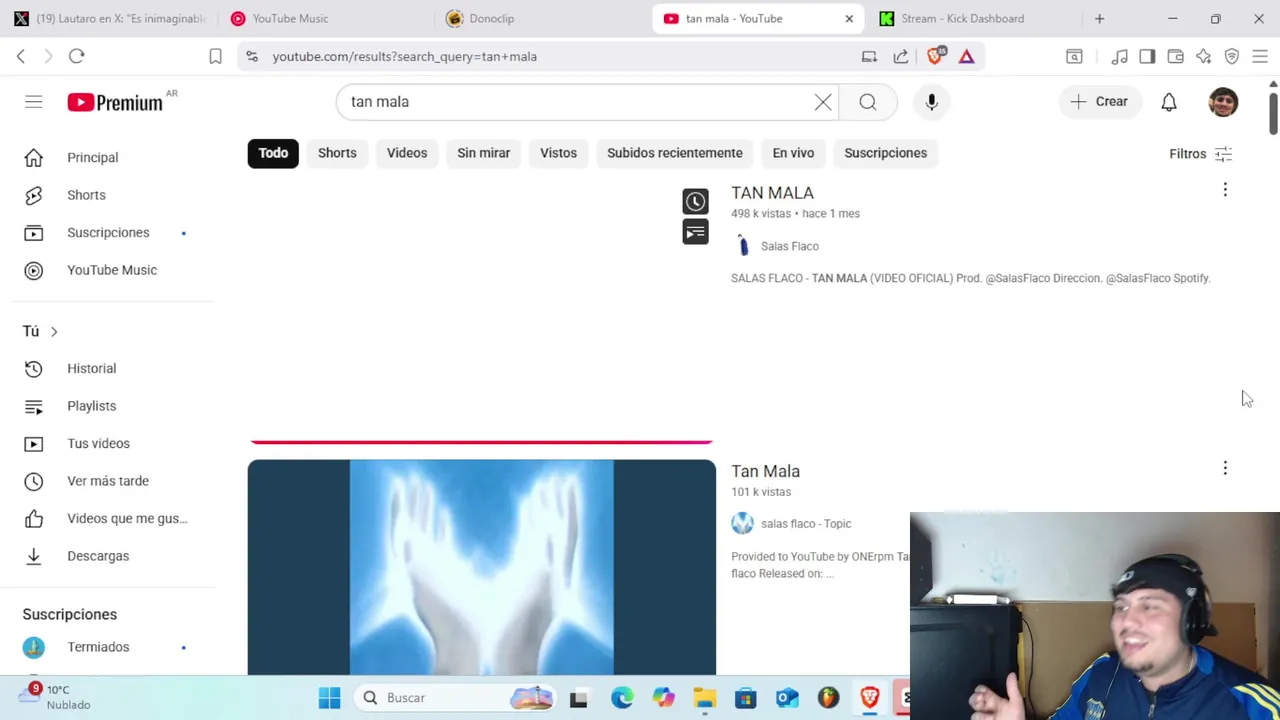Click the Crear button
This screenshot has width=1280, height=720.
pos(1099,102)
